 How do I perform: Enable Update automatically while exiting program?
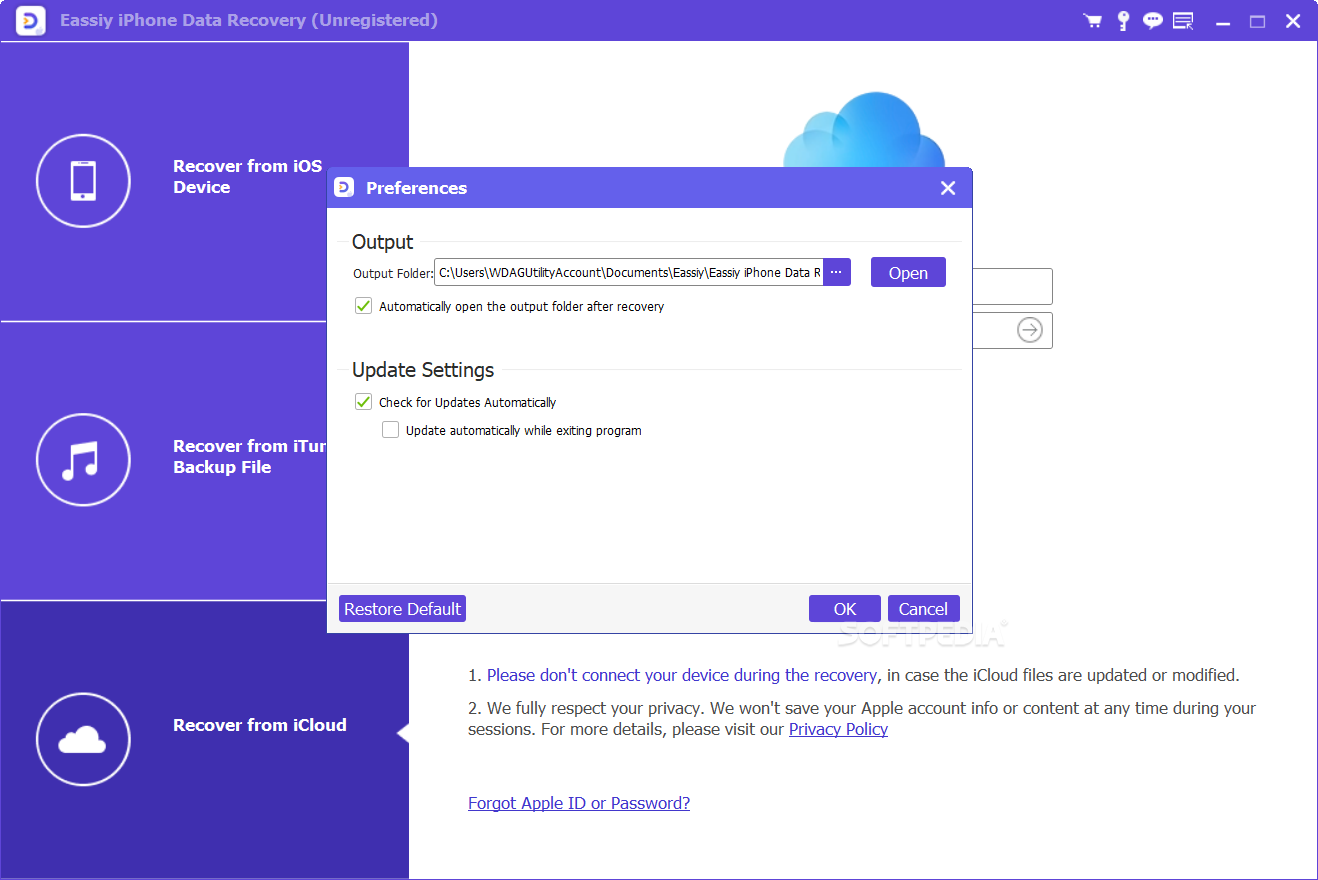391,430
